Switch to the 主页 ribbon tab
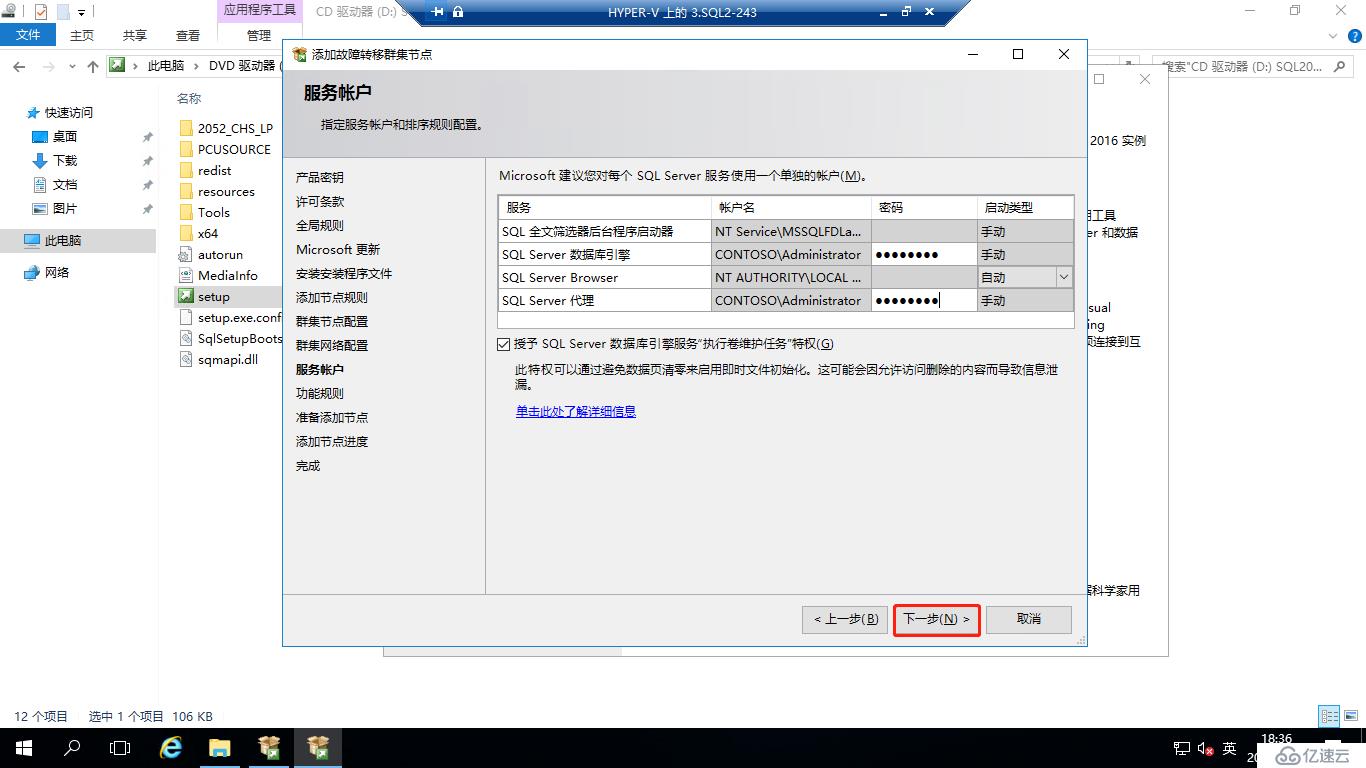1366x768 pixels. pyautogui.click(x=82, y=35)
